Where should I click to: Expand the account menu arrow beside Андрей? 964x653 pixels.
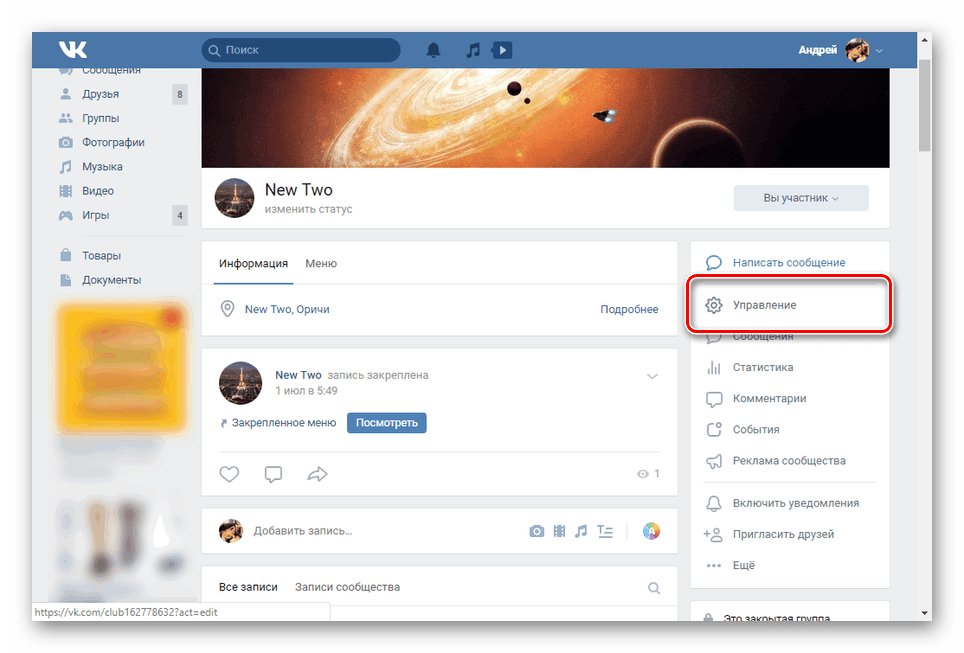point(879,51)
